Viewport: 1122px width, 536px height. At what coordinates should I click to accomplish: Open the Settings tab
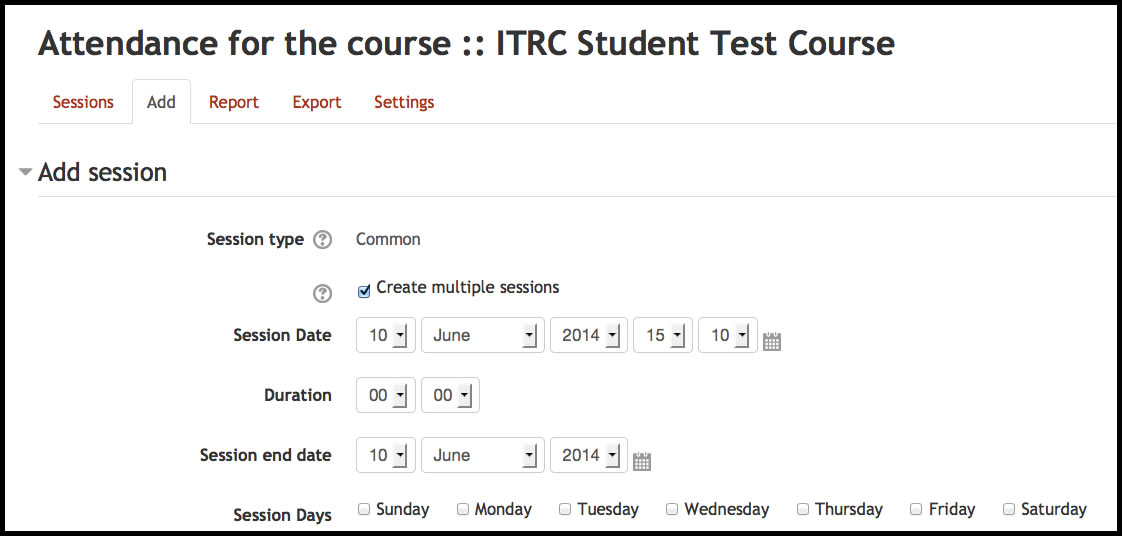[x=404, y=102]
